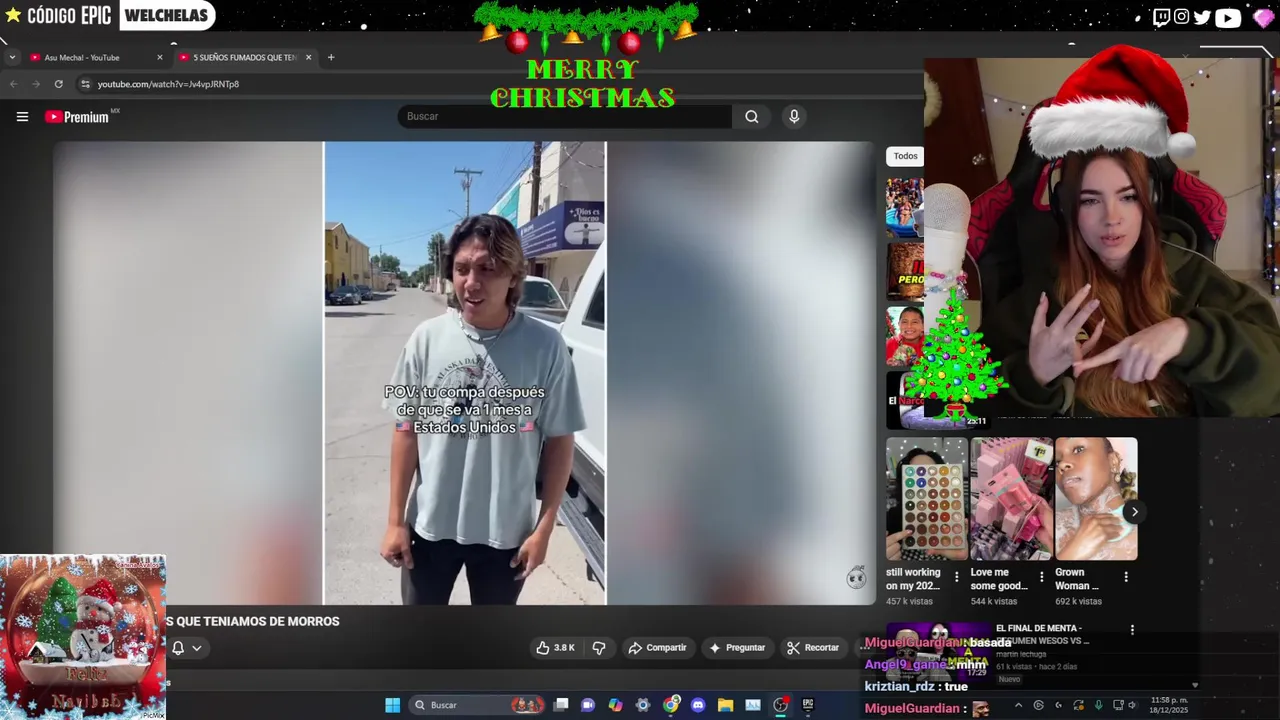This screenshot has height=720, width=1280.
Task: Open YouTube icon in stream overlay header
Action: pyautogui.click(x=1228, y=17)
